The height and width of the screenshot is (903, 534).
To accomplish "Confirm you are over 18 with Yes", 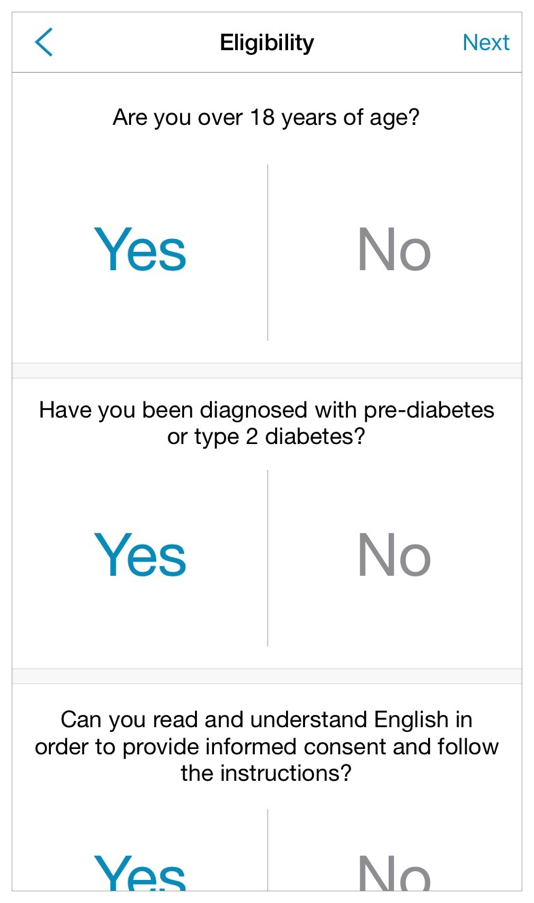I will [140, 249].
